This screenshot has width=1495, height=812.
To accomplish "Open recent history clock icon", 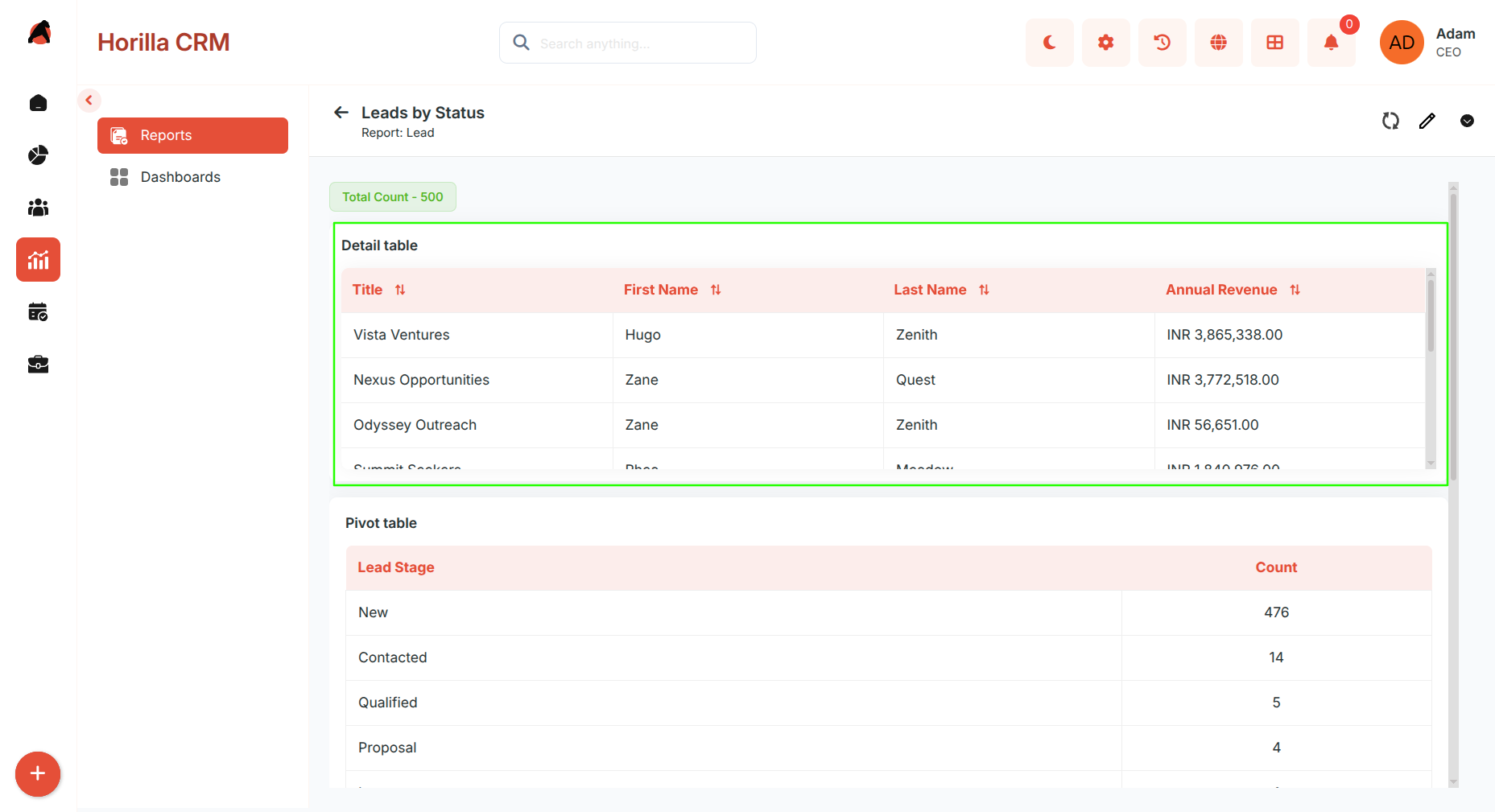I will [x=1162, y=43].
